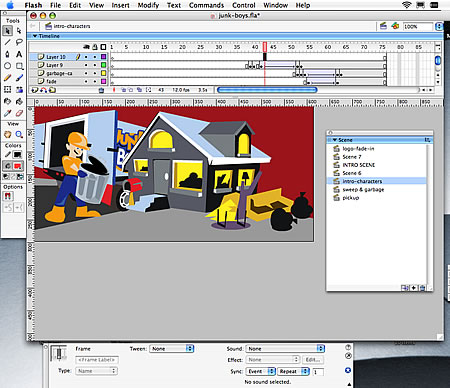Select the Subselection tool
Image resolution: width=450 pixels, height=388 pixels.
pos(19,31)
